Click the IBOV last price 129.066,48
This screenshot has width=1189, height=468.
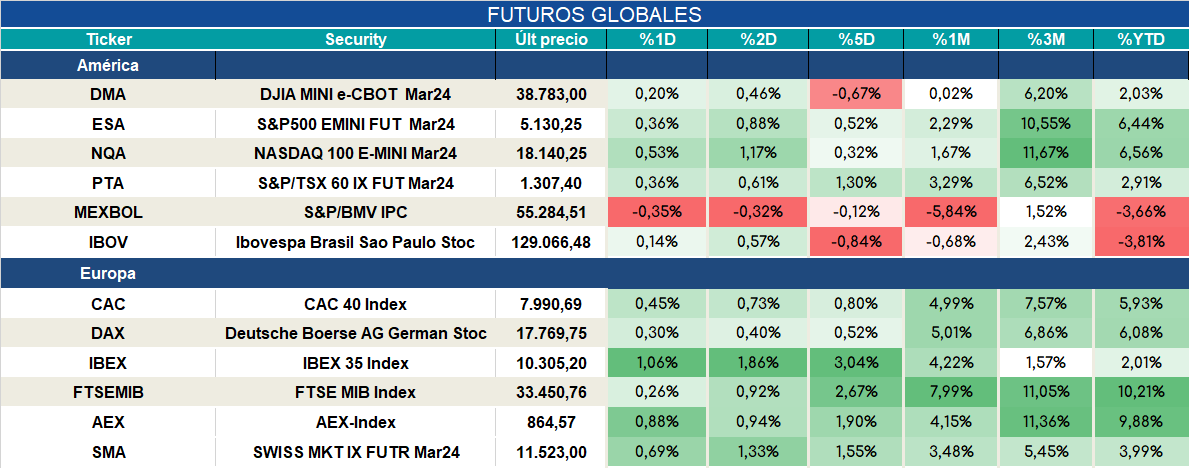551,243
